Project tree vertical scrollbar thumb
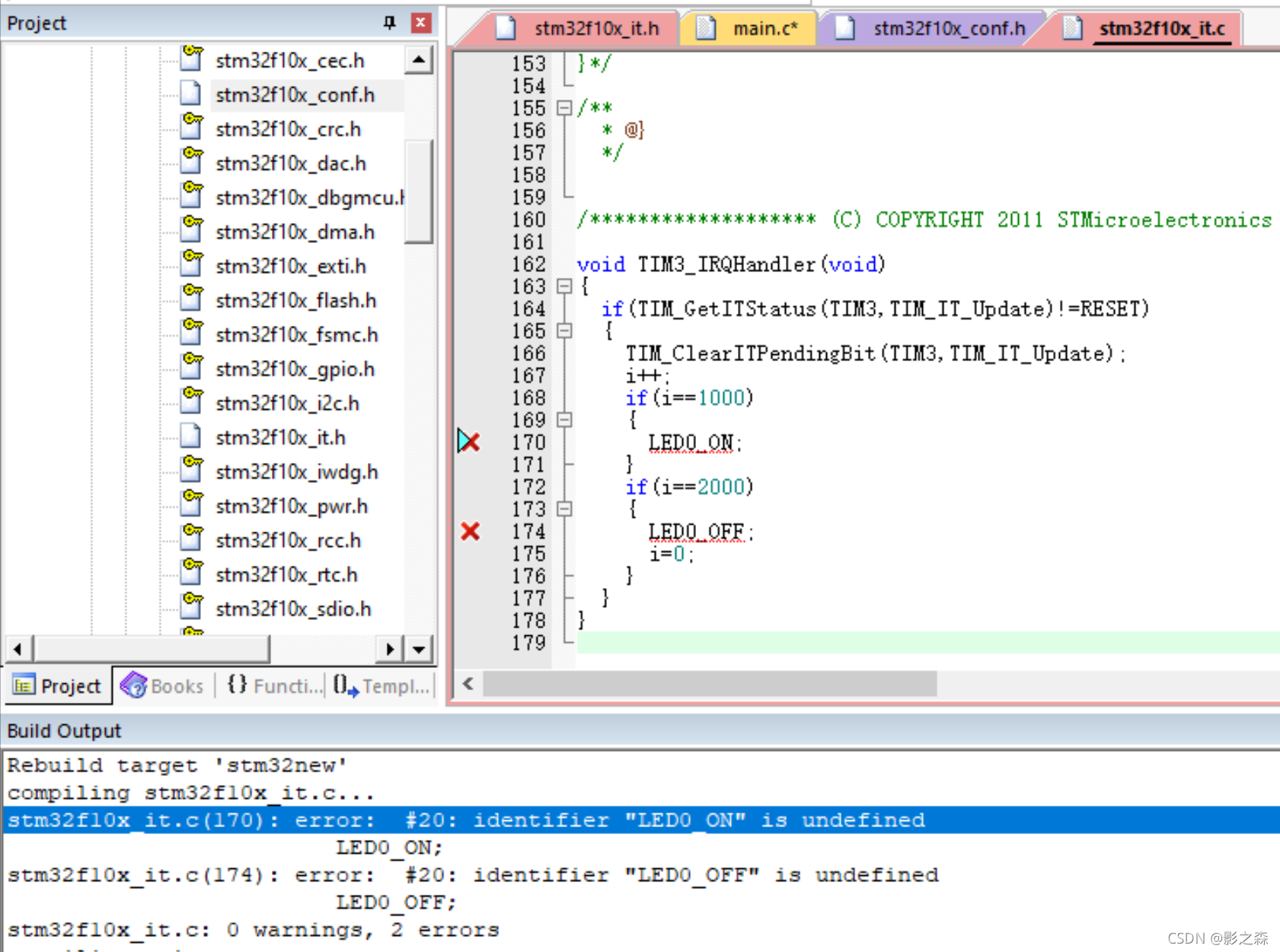Image resolution: width=1280 pixels, height=952 pixels. coord(419,190)
